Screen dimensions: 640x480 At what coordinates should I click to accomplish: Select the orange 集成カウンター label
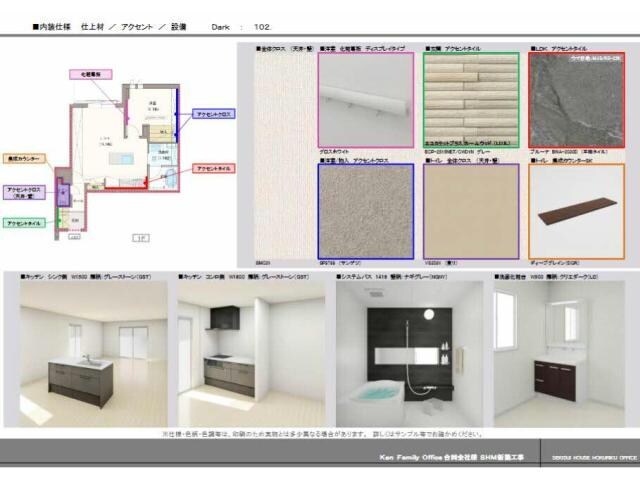coord(24,158)
